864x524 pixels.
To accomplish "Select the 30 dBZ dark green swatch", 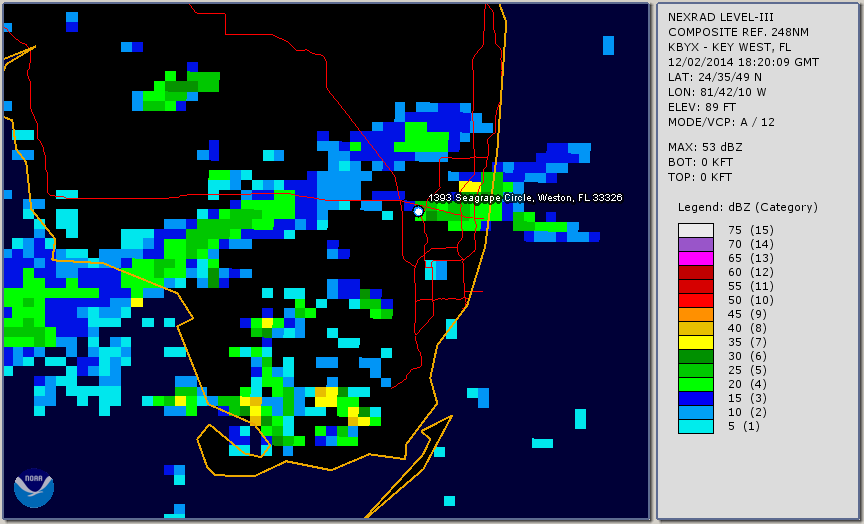I will pos(695,356).
